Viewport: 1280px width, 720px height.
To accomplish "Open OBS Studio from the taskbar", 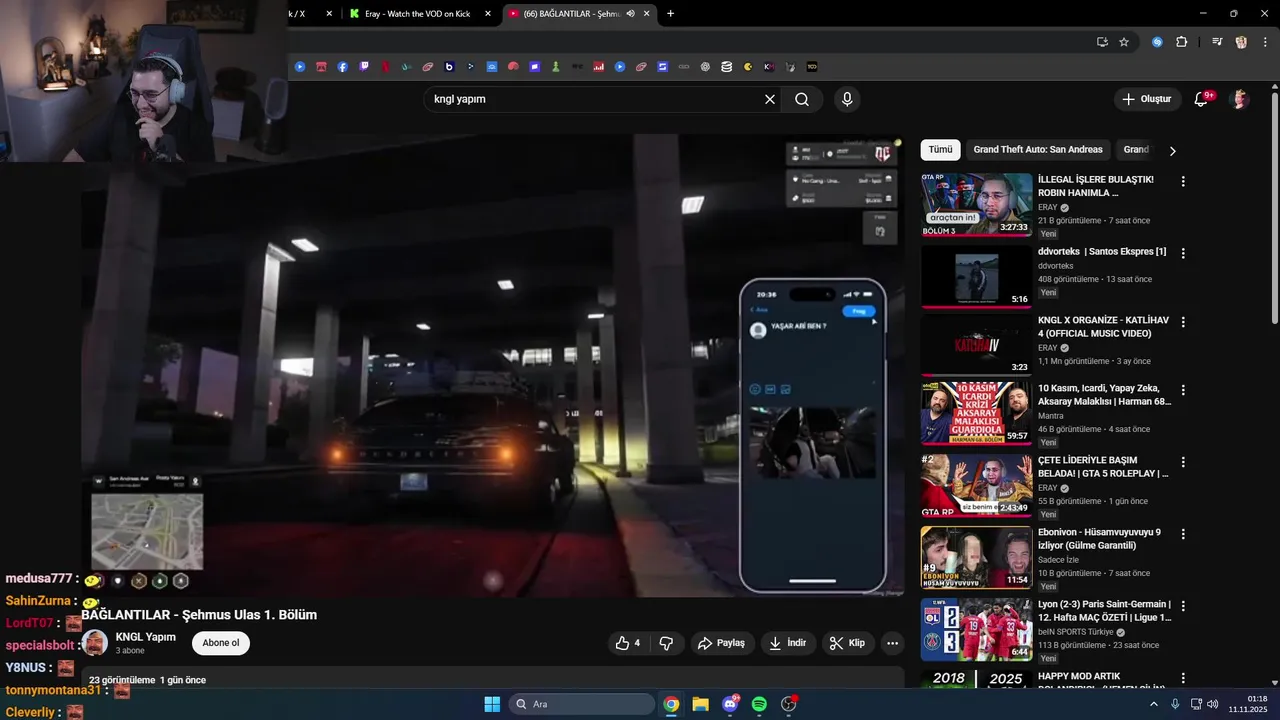I will 788,704.
